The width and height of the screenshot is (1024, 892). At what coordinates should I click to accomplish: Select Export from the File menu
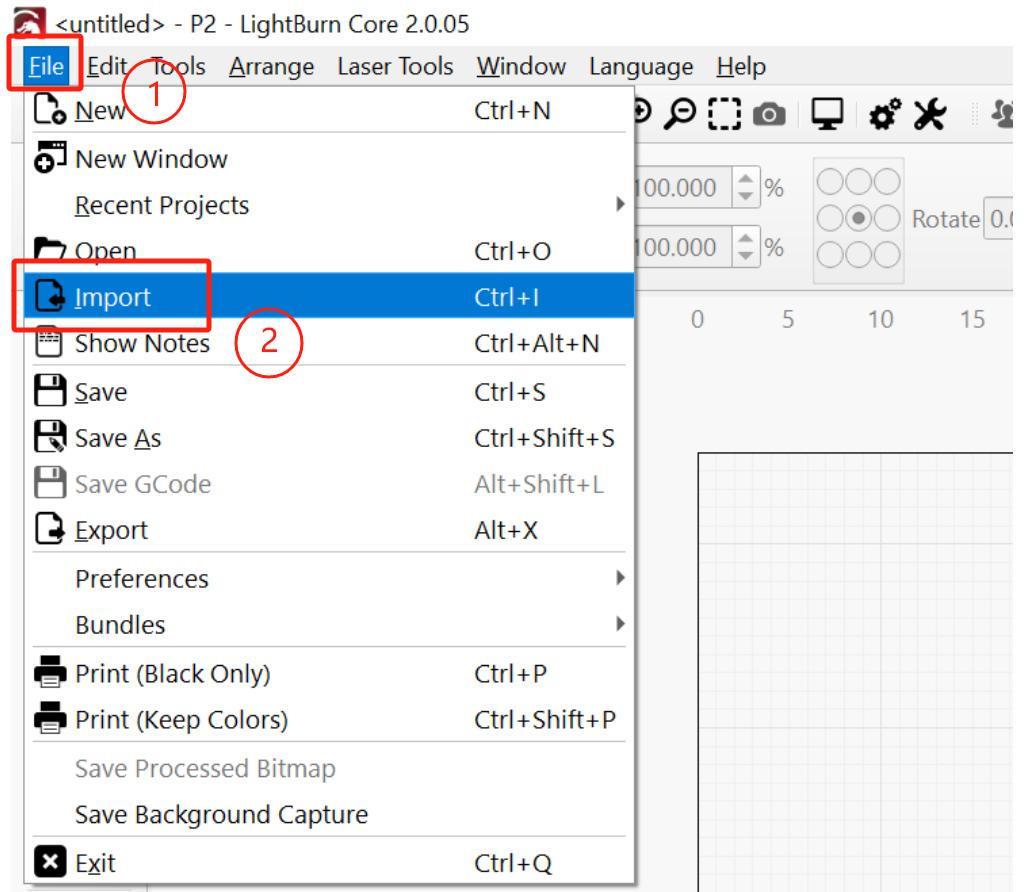(x=329, y=530)
